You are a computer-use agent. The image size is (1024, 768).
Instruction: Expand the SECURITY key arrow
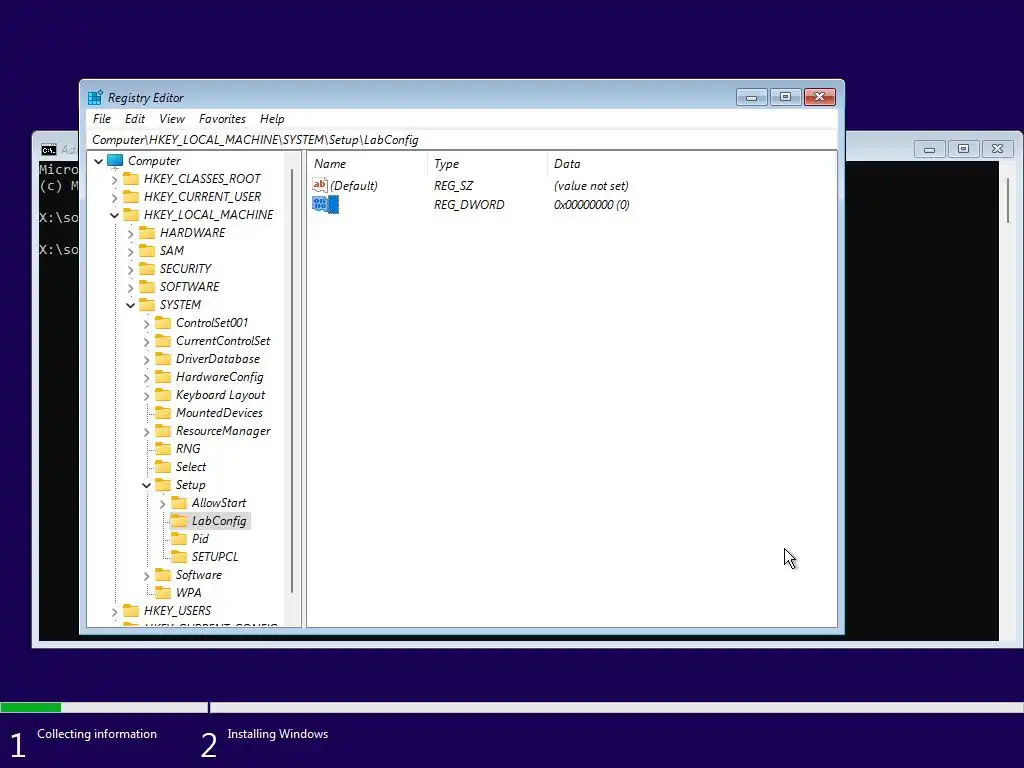[x=131, y=269]
